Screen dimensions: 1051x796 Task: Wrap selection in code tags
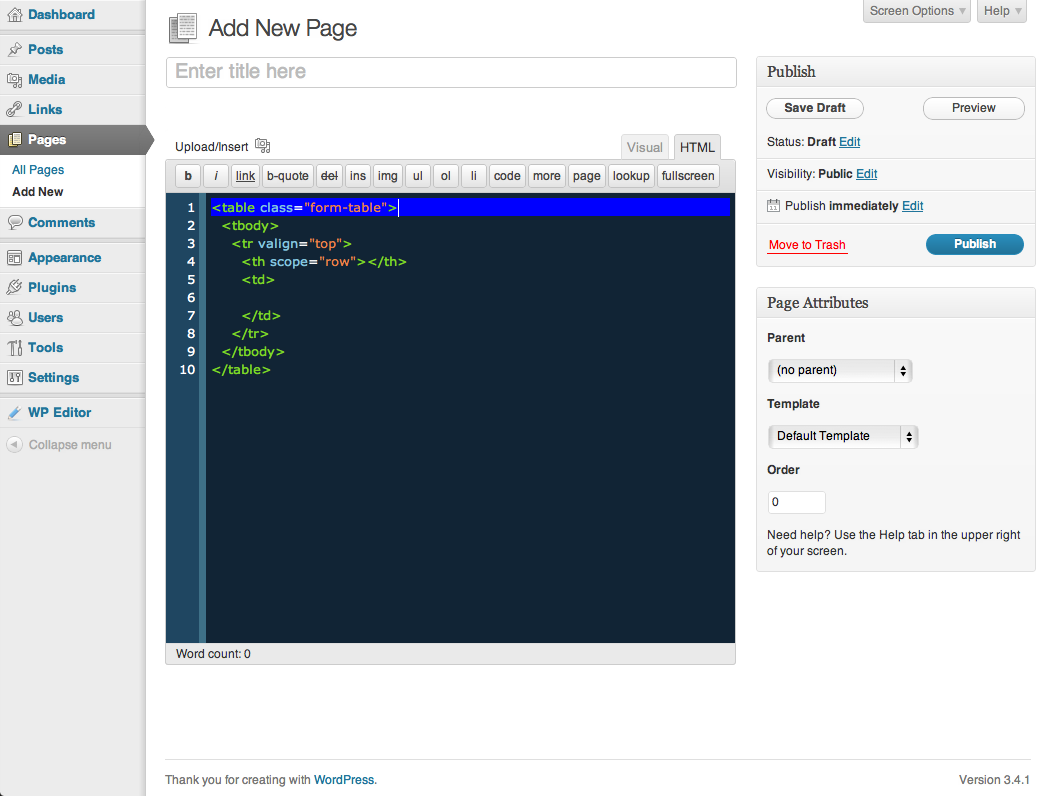[x=506, y=175]
